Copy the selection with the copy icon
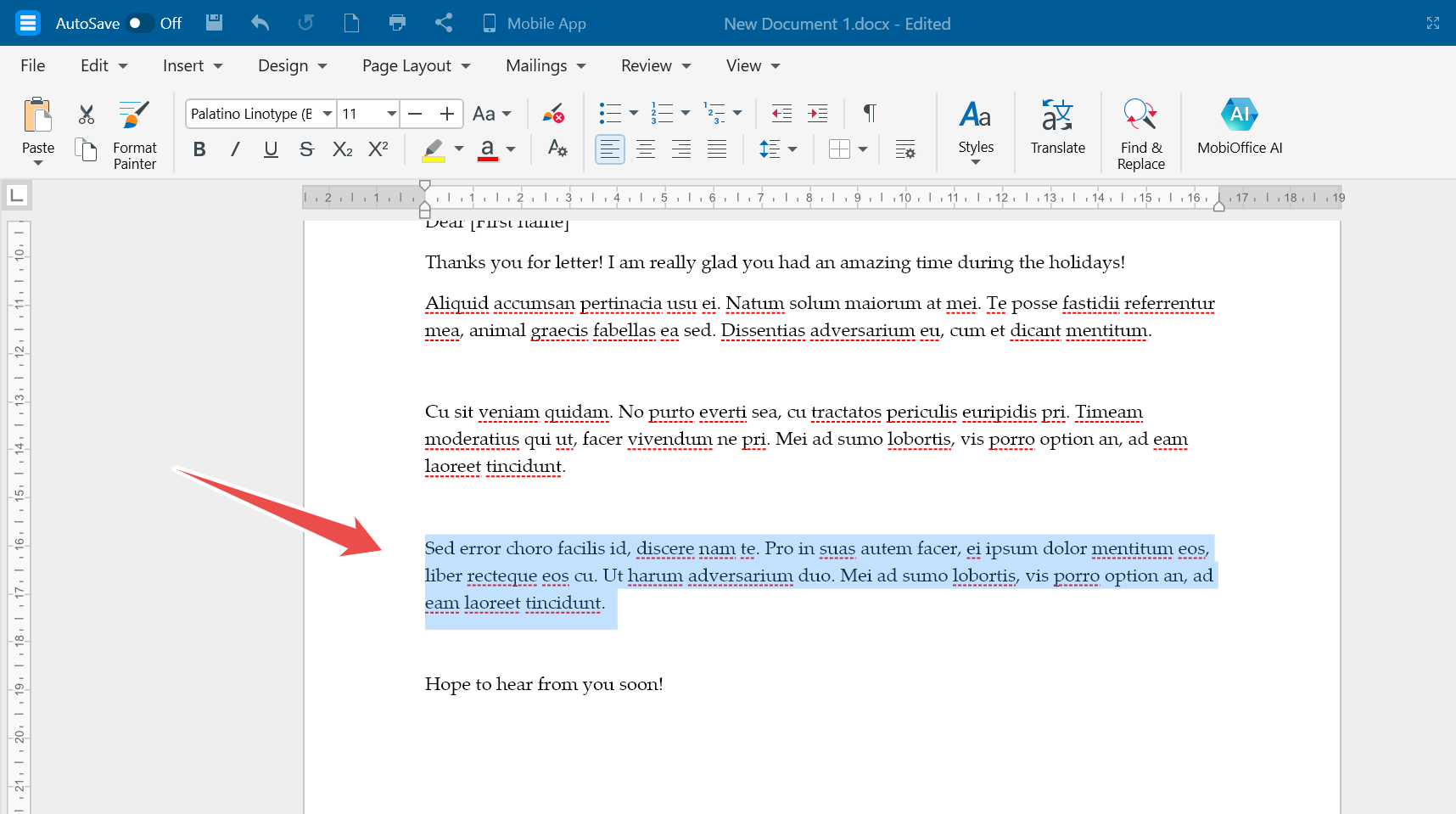This screenshot has height=814, width=1456. (x=86, y=149)
